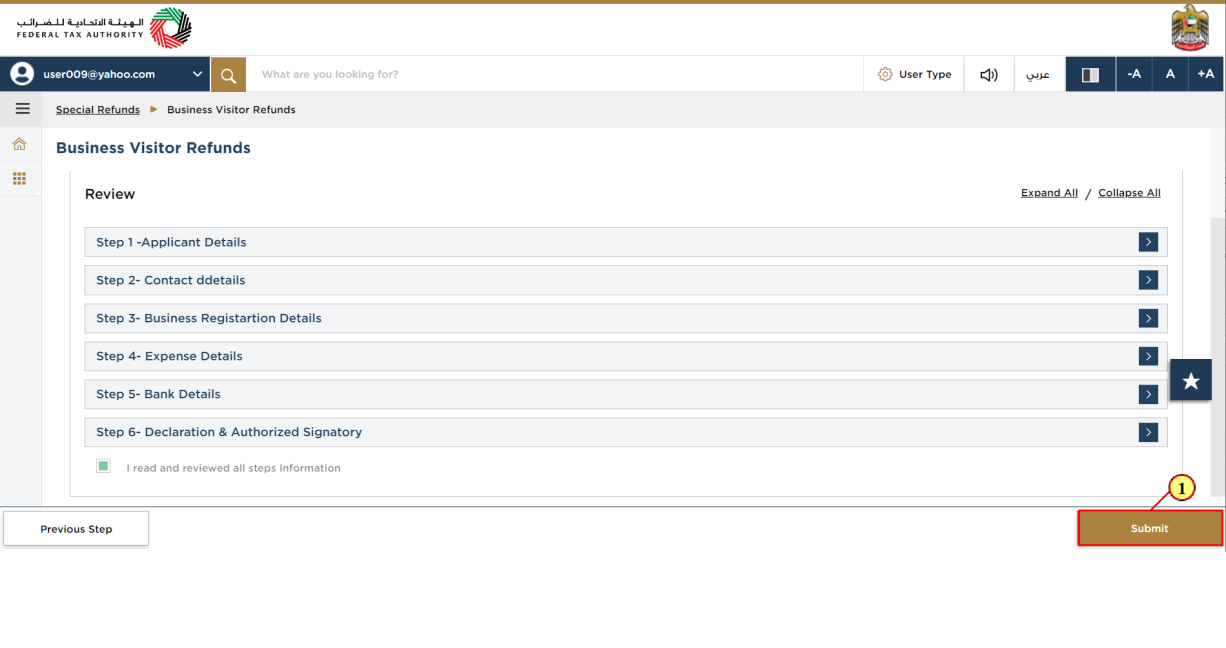Increase font size with +A
The width and height of the screenshot is (1226, 648).
tap(1206, 75)
